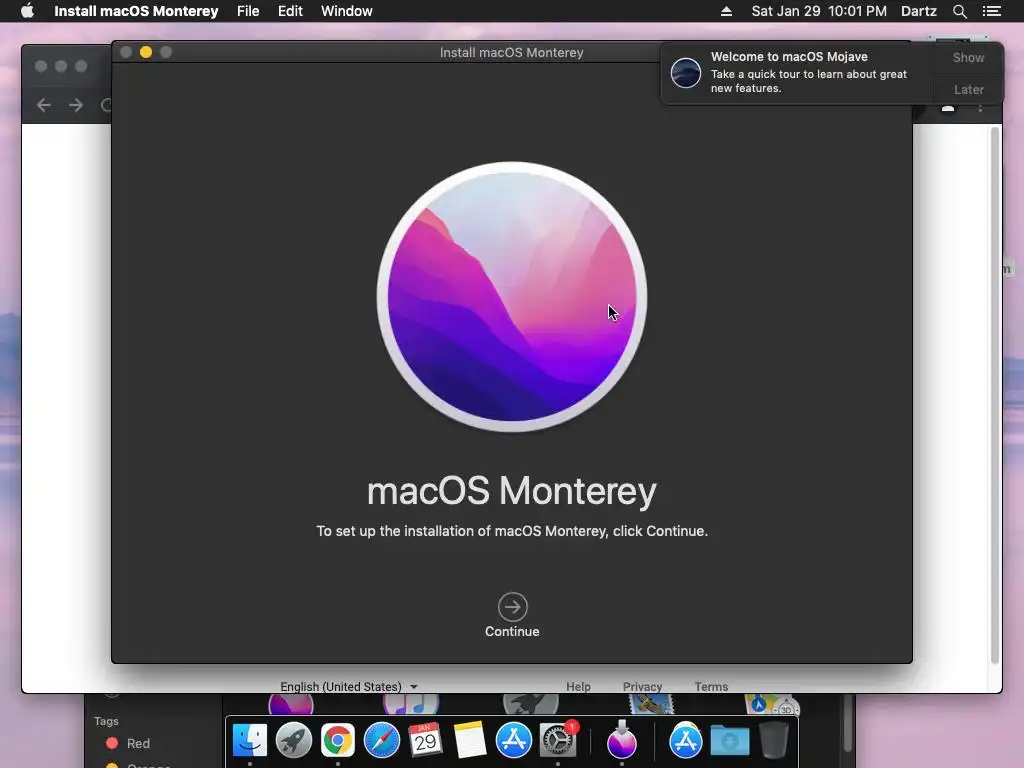This screenshot has width=1024, height=768.
Task: Click the Mojave notification icon
Action: pos(686,72)
